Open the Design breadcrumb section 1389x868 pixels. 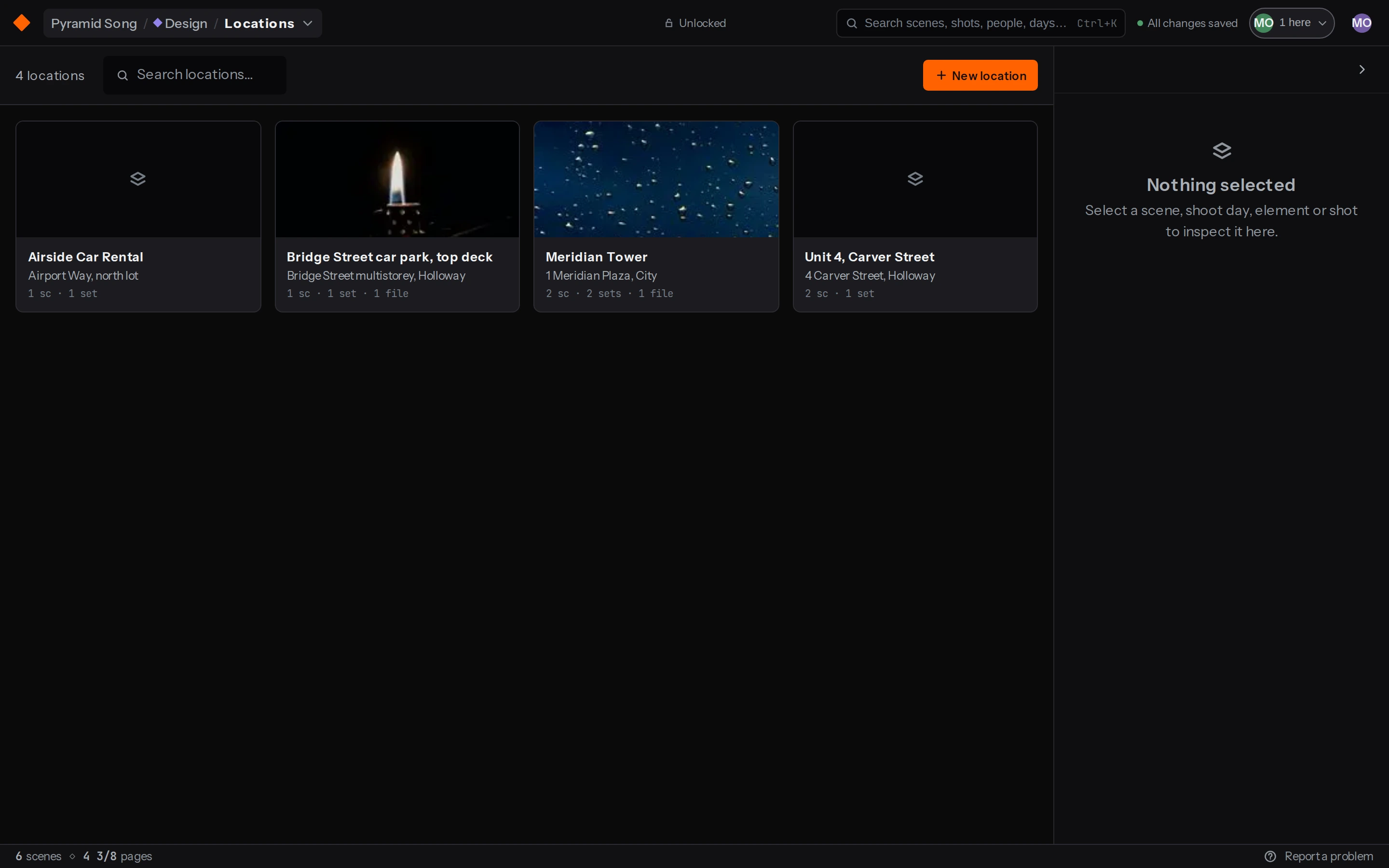point(180,24)
